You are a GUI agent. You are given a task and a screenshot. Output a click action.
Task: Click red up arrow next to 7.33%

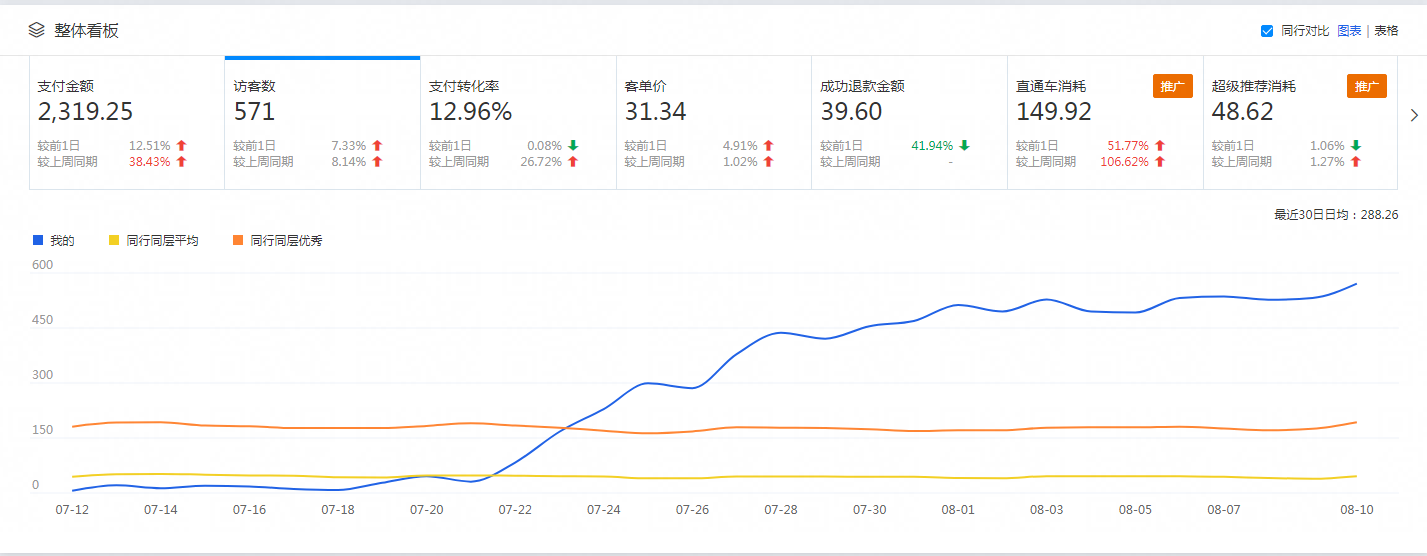[x=377, y=145]
